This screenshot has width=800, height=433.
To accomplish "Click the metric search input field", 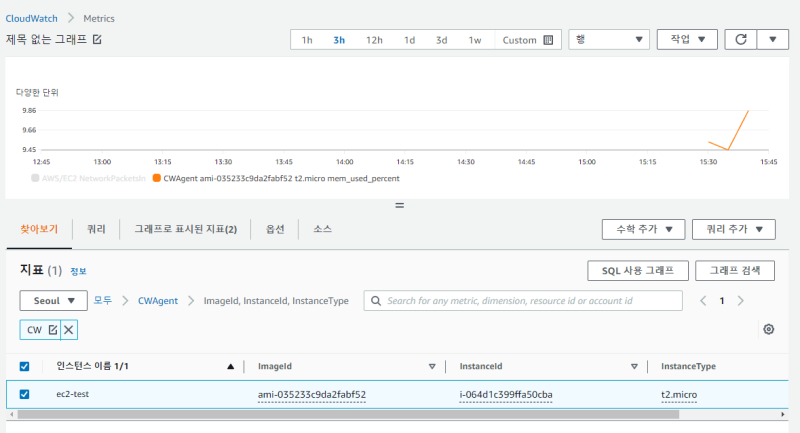I will tap(530, 301).
